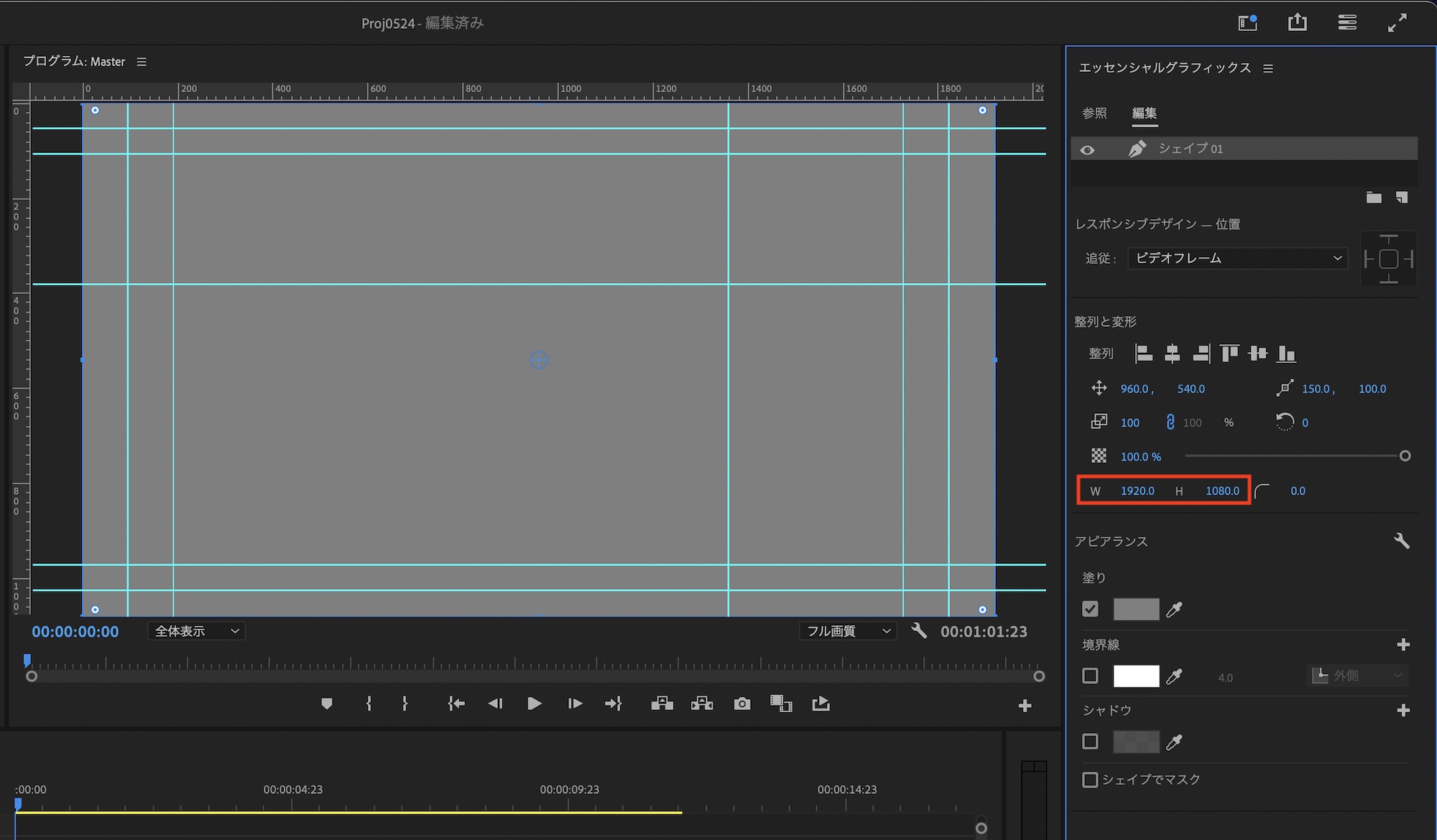Switch to the 参照 tab
The width and height of the screenshot is (1437, 840).
(x=1094, y=113)
